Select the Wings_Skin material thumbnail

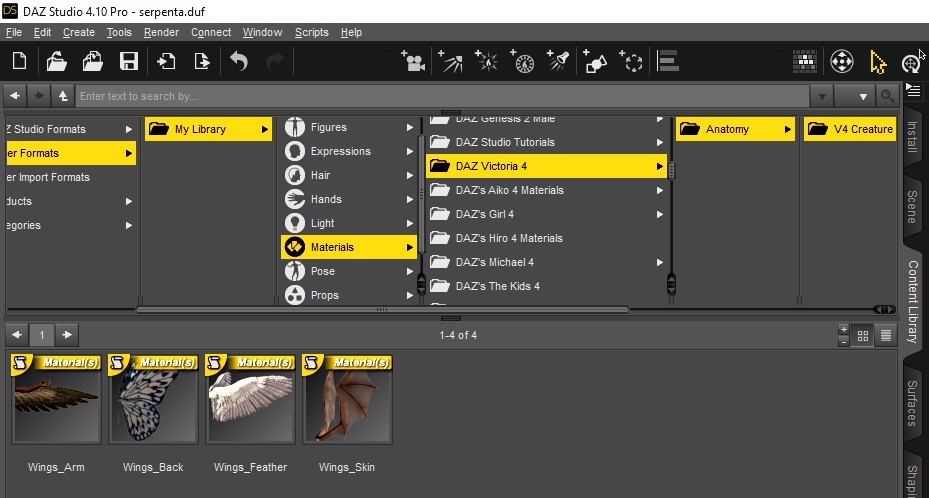tap(347, 399)
